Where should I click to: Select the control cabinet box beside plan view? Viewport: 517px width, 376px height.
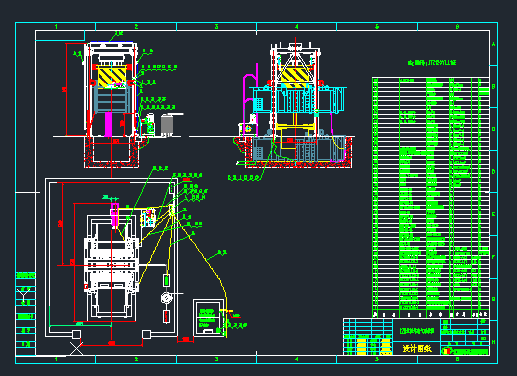(209, 318)
